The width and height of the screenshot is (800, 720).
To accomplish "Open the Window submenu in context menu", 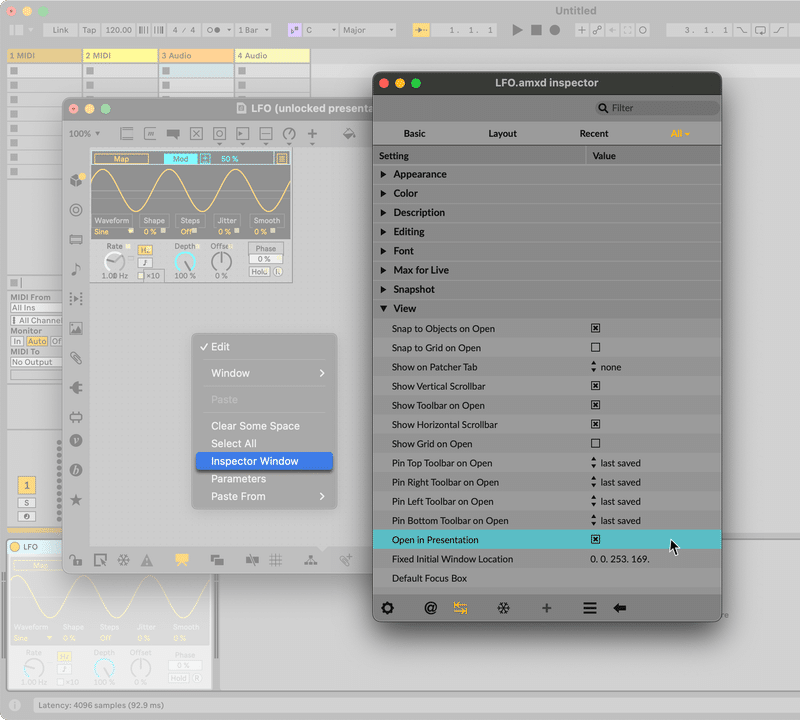I will click(264, 373).
